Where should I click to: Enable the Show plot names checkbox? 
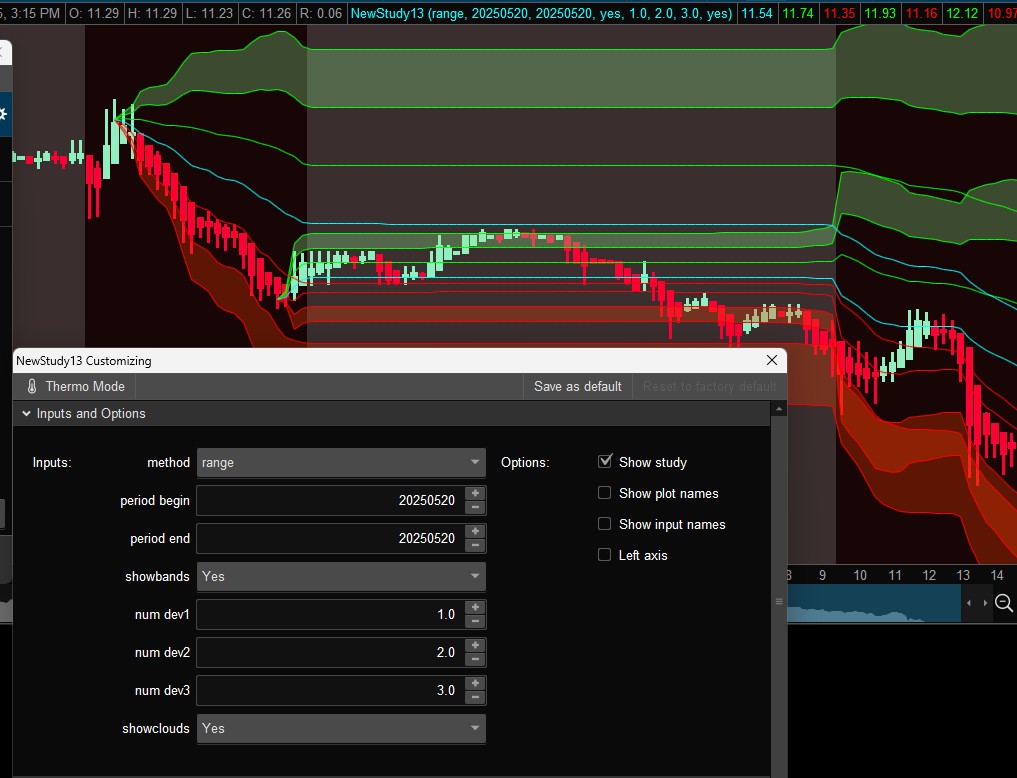point(604,493)
